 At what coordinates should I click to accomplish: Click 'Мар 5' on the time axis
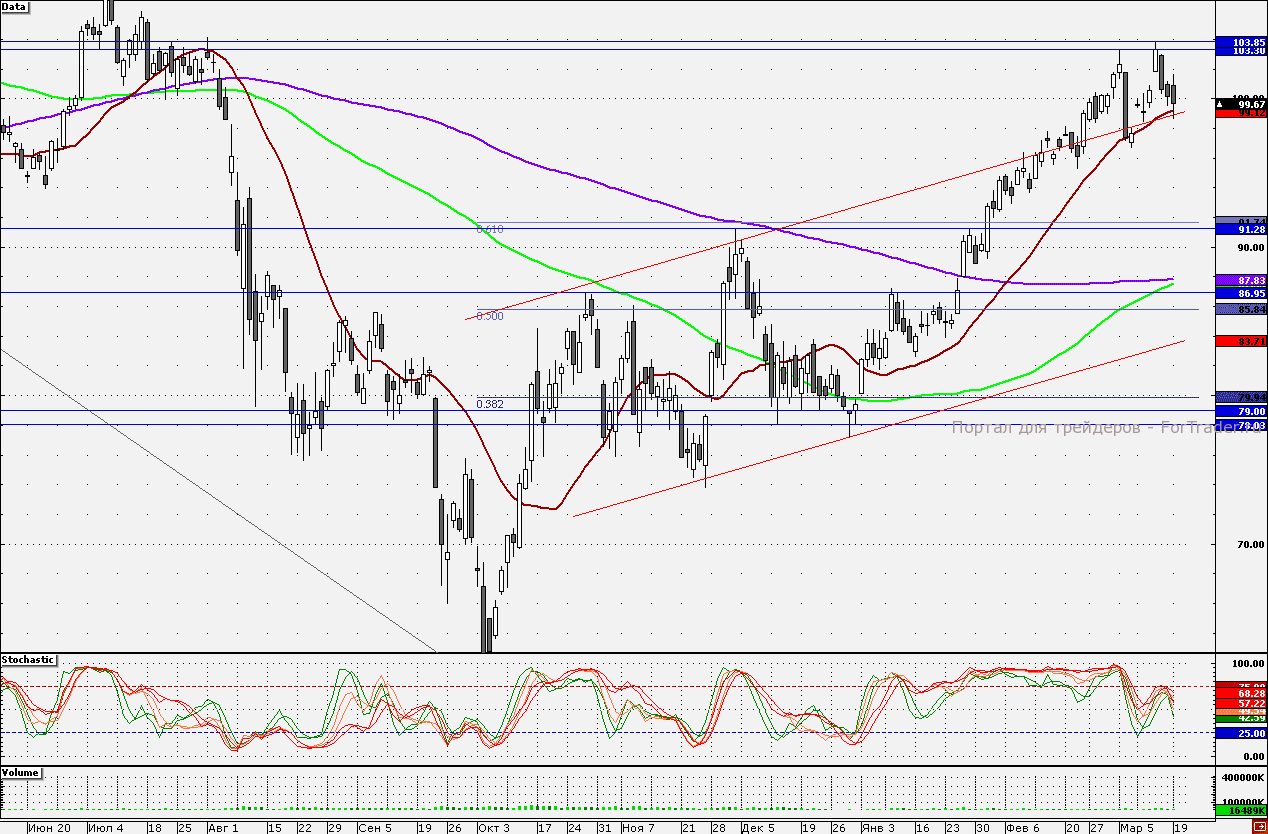coord(1136,828)
